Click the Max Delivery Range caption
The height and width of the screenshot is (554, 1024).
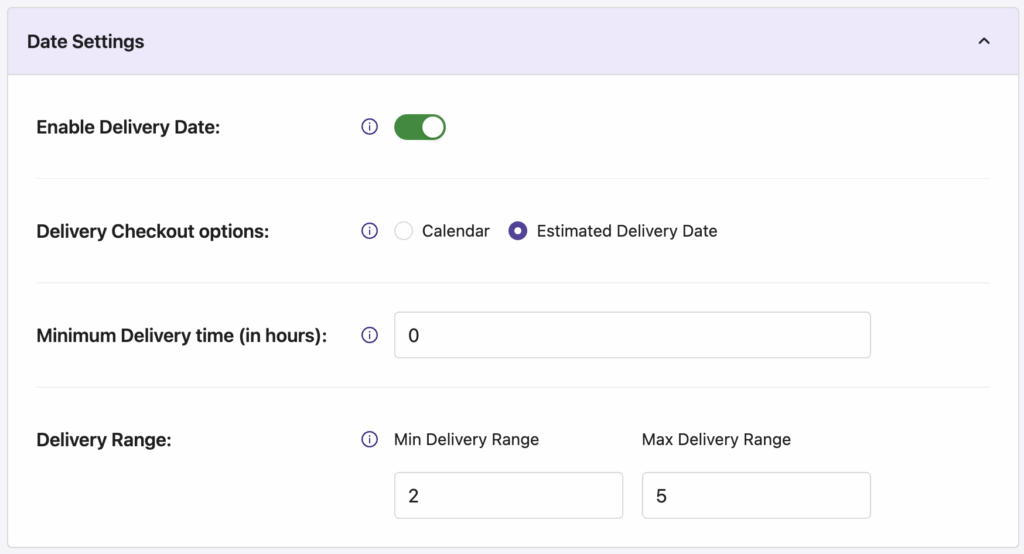click(716, 439)
